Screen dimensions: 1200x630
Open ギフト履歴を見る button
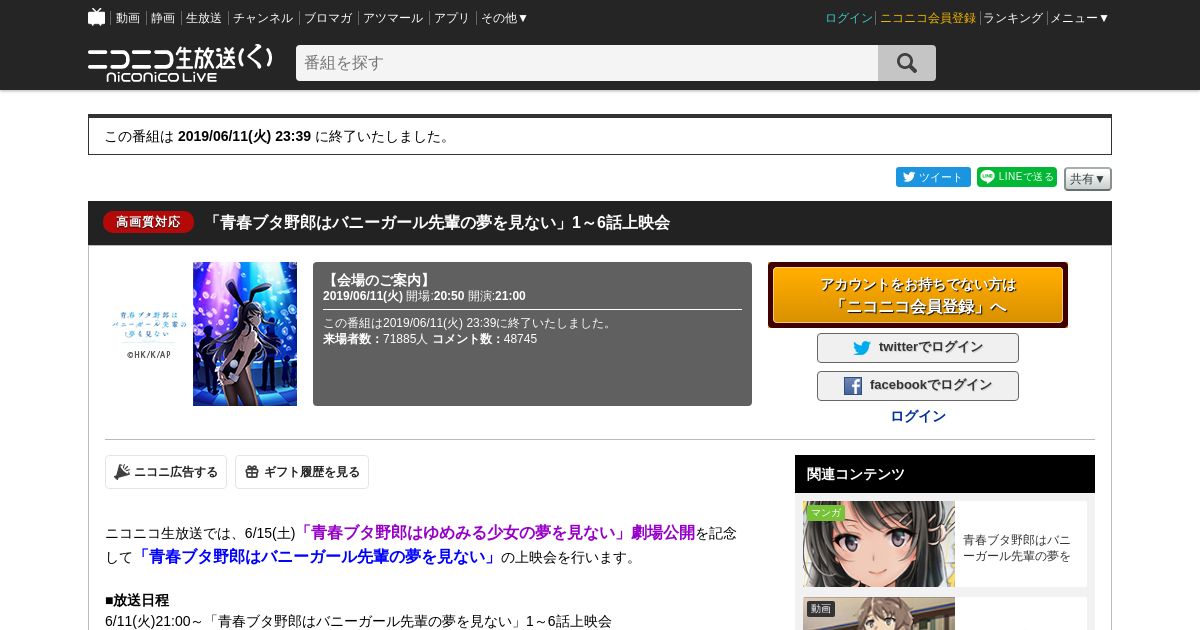(x=302, y=472)
